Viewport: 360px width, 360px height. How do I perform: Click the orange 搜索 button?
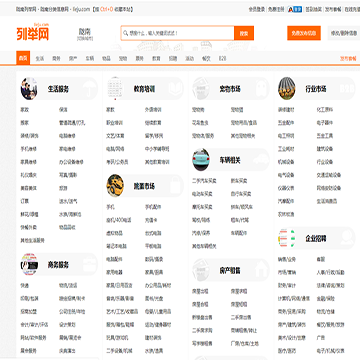(244, 33)
